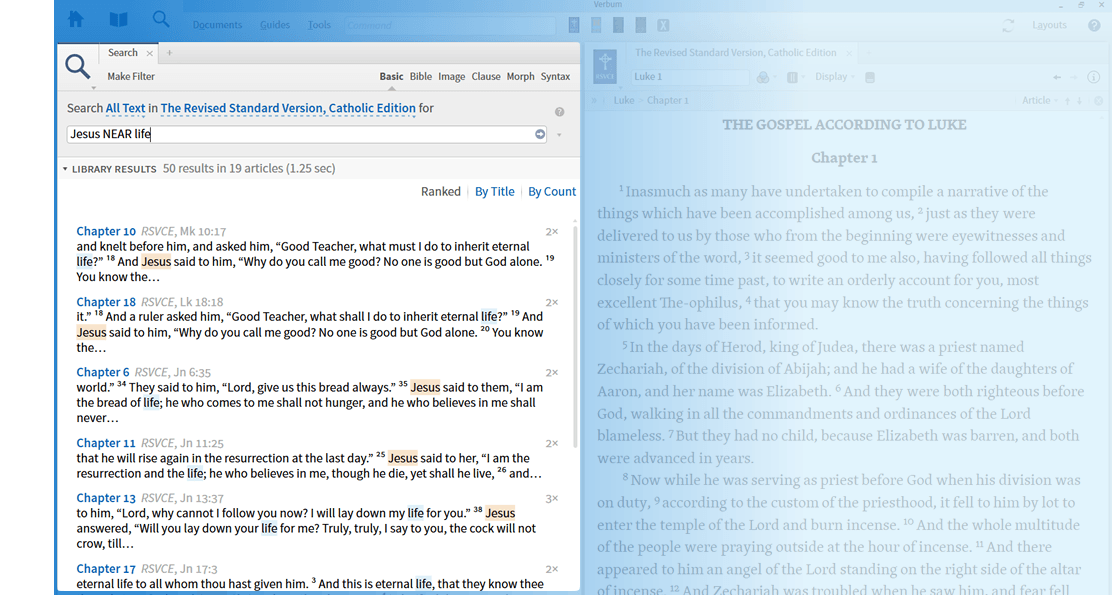1112x596 pixels.
Task: Open the Guides menu
Action: pos(274,25)
